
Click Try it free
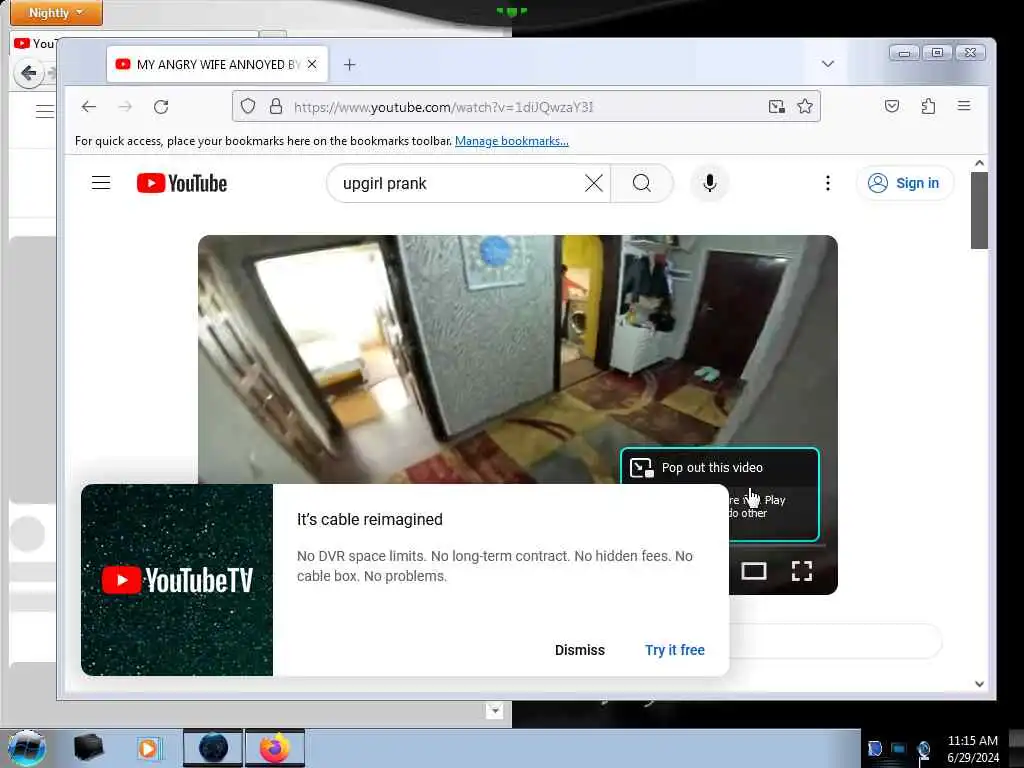[x=675, y=650]
